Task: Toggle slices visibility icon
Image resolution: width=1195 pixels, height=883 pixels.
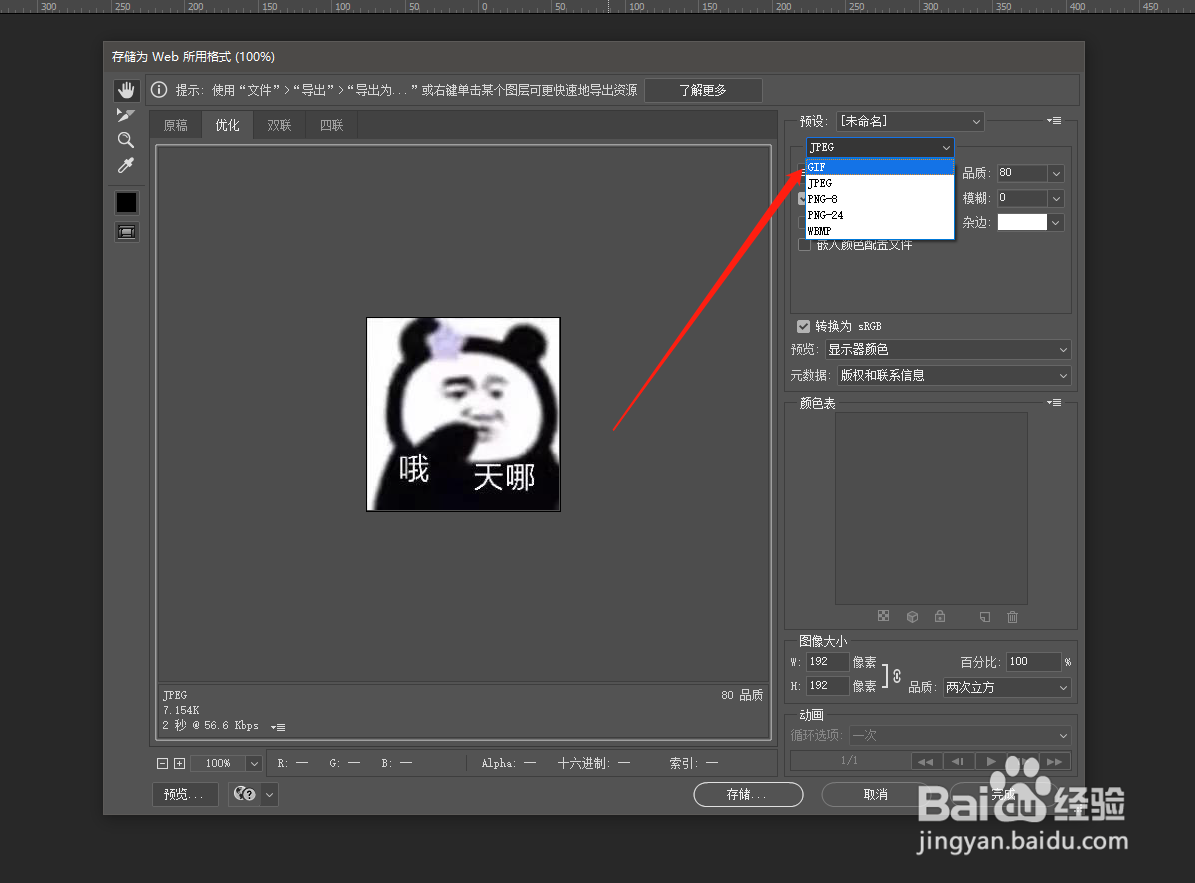Action: click(x=127, y=232)
